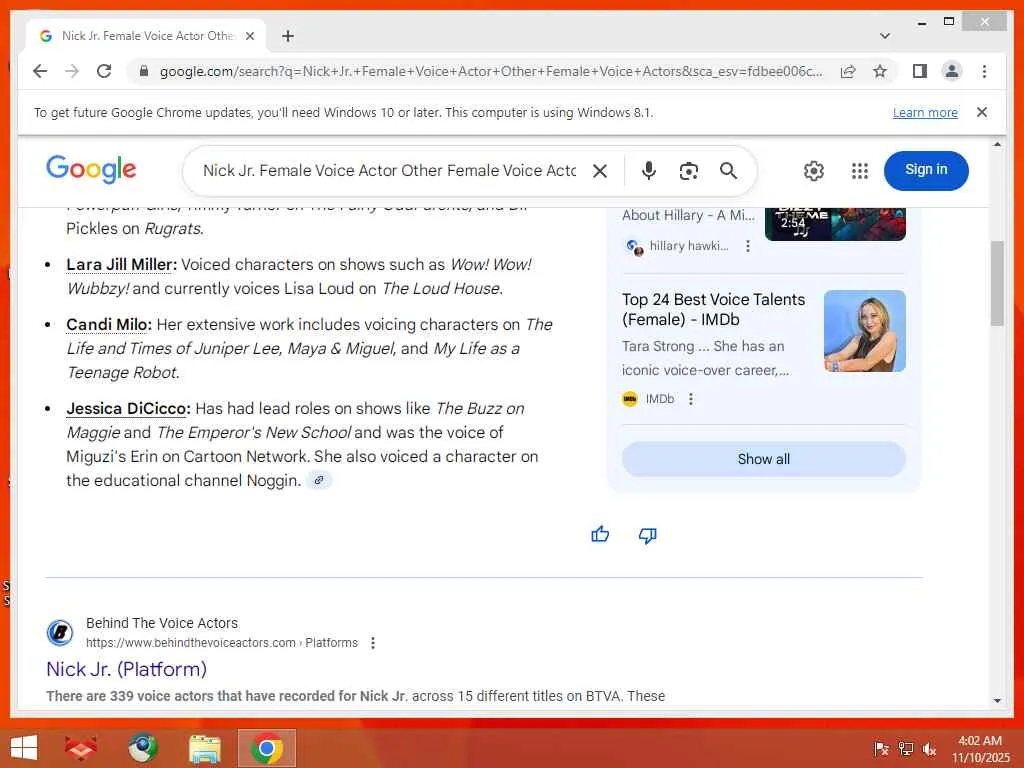This screenshot has height=768, width=1024.
Task: Open Learn more about Chrome updates
Action: click(x=925, y=112)
